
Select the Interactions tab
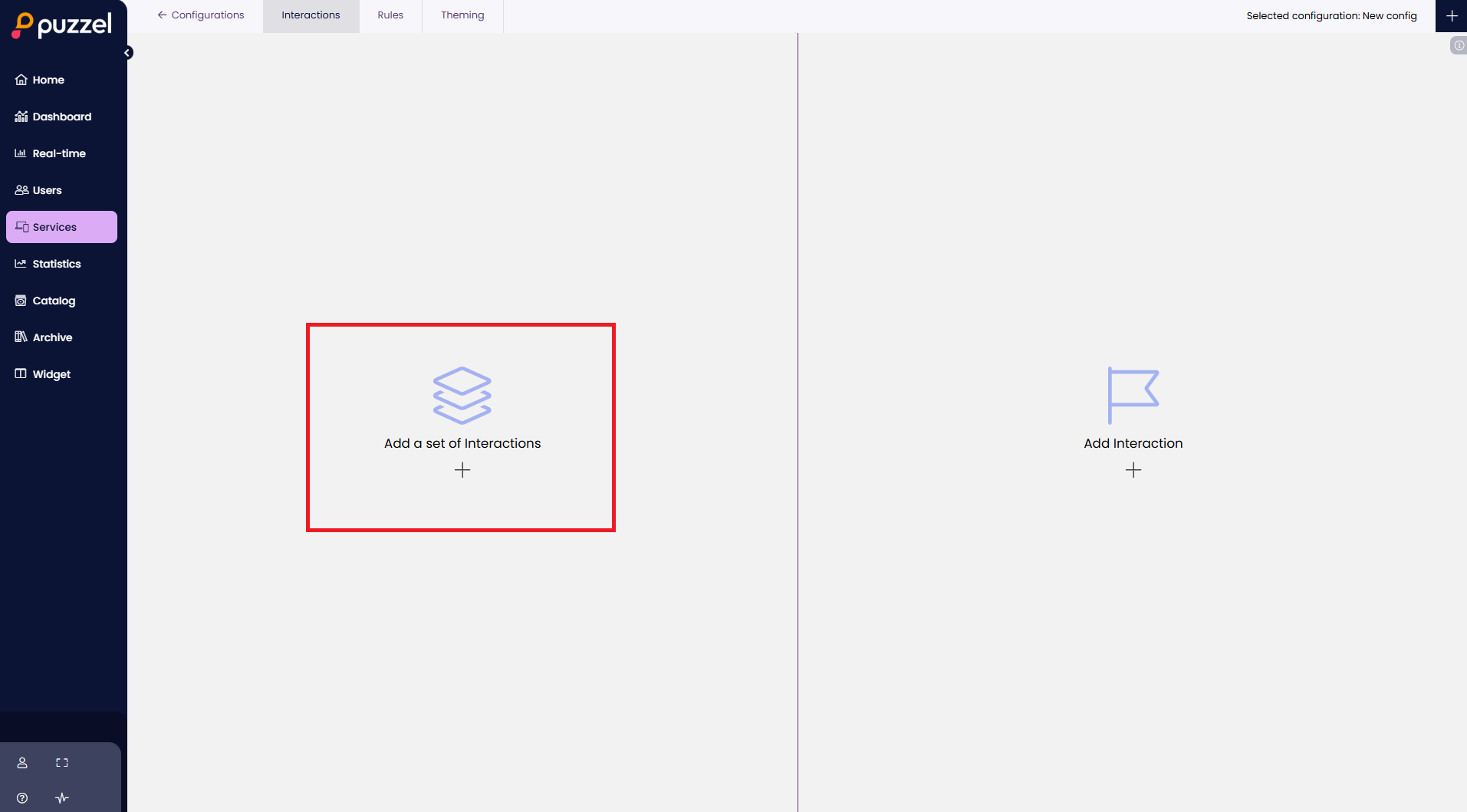(x=311, y=15)
